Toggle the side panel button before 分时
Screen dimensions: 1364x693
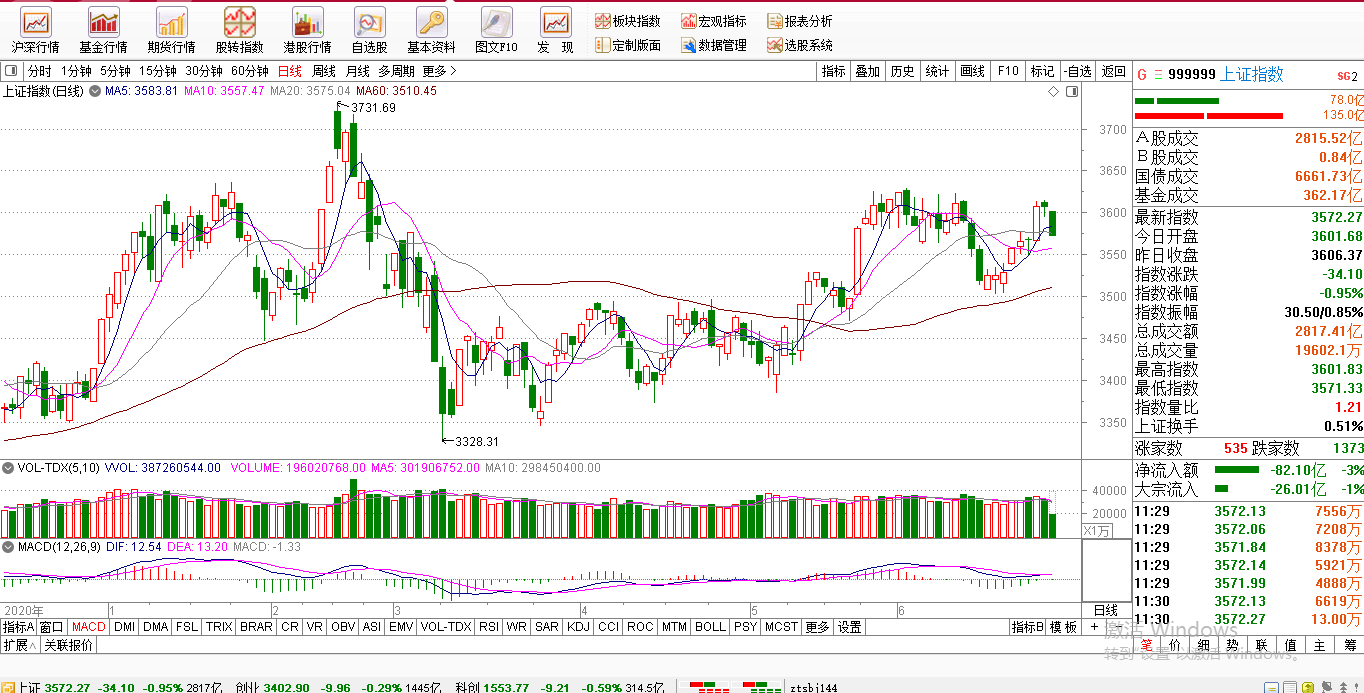12,71
